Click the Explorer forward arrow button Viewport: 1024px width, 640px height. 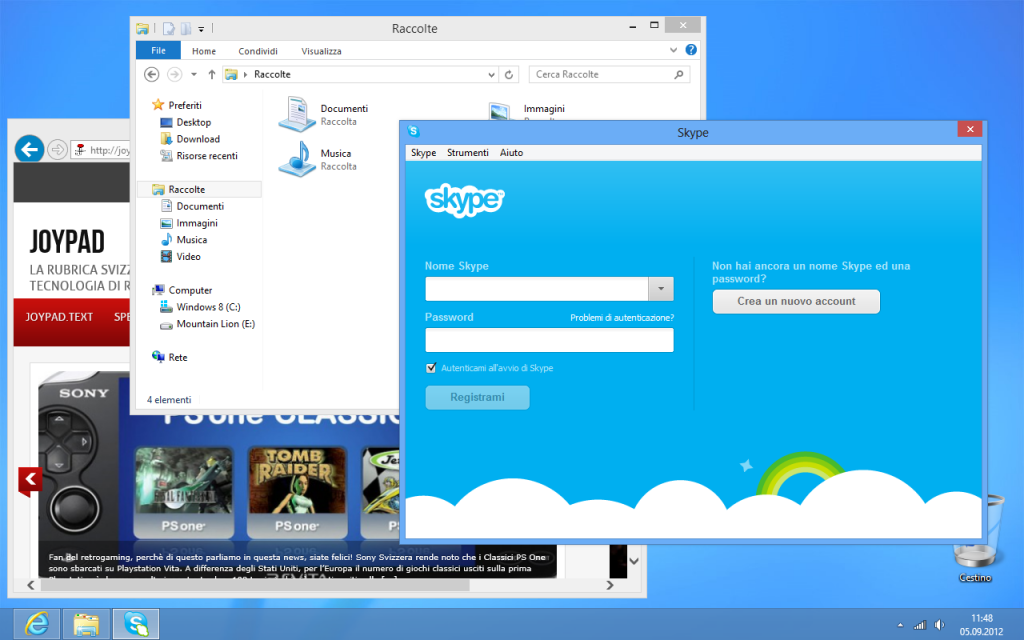click(174, 74)
